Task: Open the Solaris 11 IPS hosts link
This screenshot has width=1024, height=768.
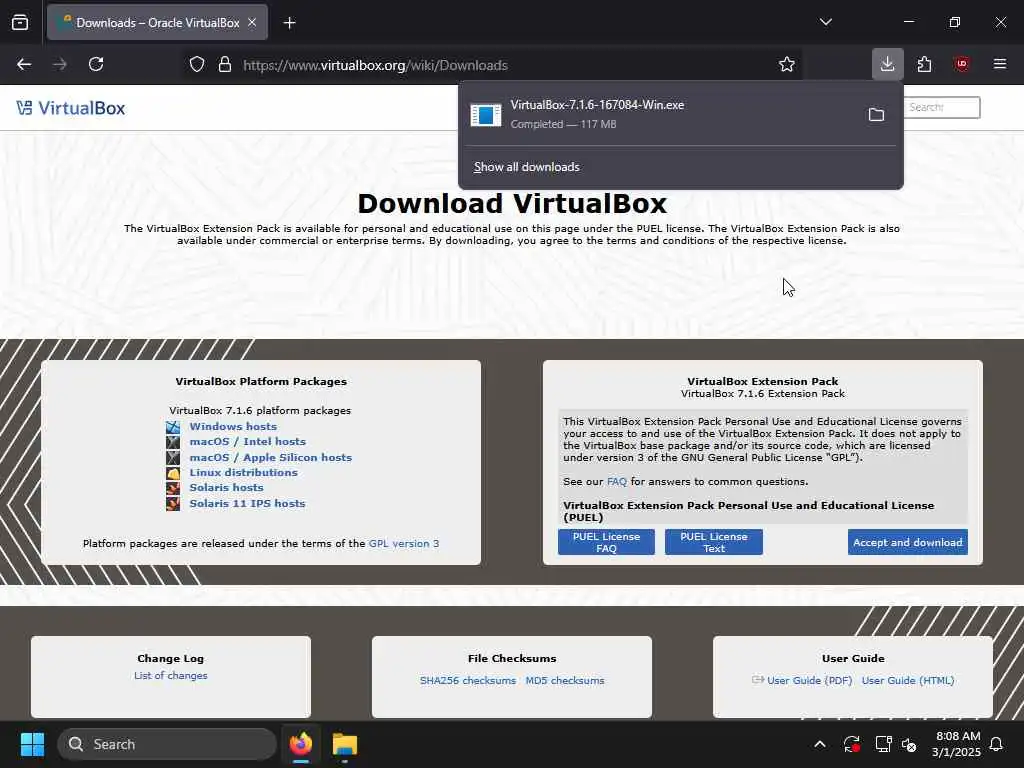Action: coord(248,504)
